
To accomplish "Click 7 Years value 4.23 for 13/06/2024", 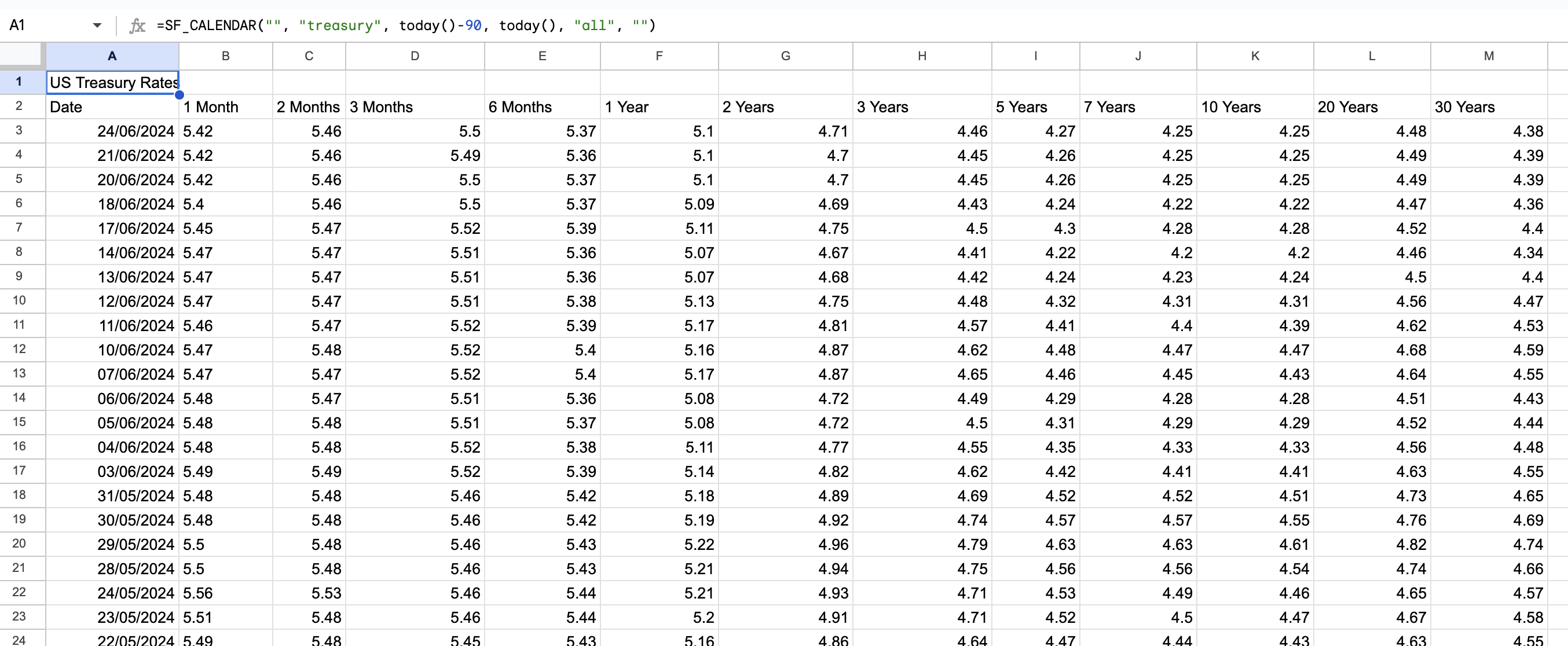I will pyautogui.click(x=1138, y=277).
